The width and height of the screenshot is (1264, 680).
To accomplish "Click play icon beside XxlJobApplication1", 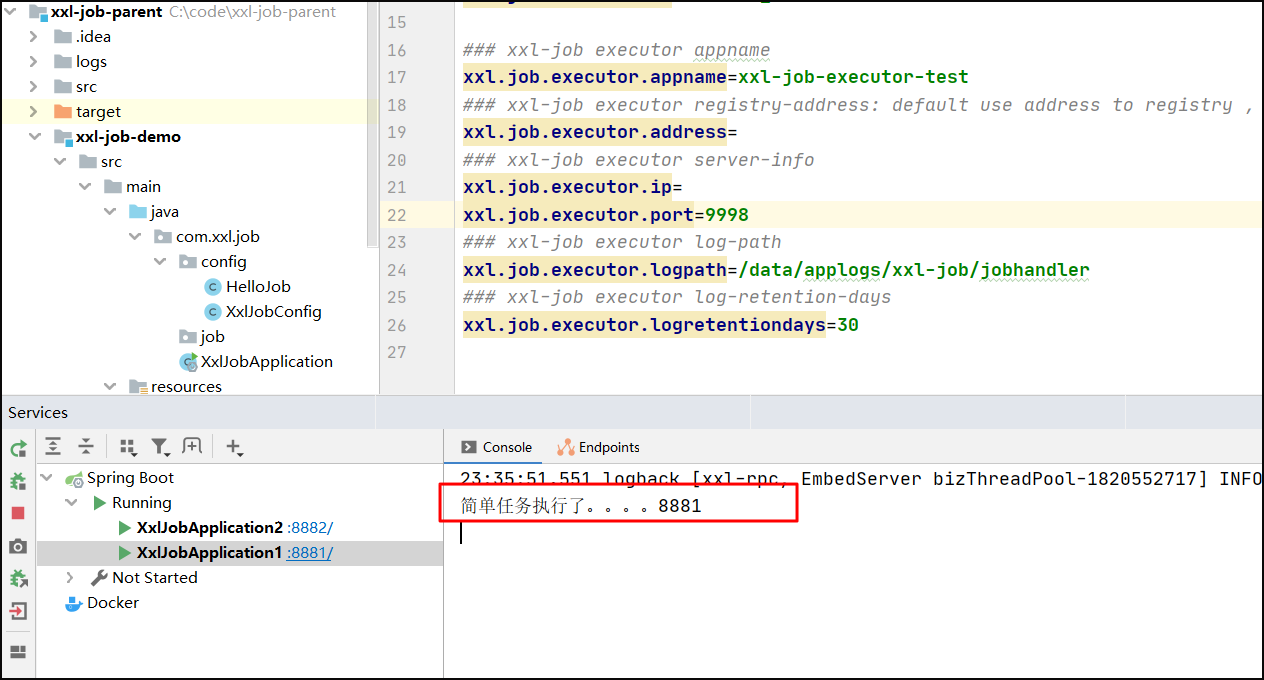I will click(x=124, y=553).
